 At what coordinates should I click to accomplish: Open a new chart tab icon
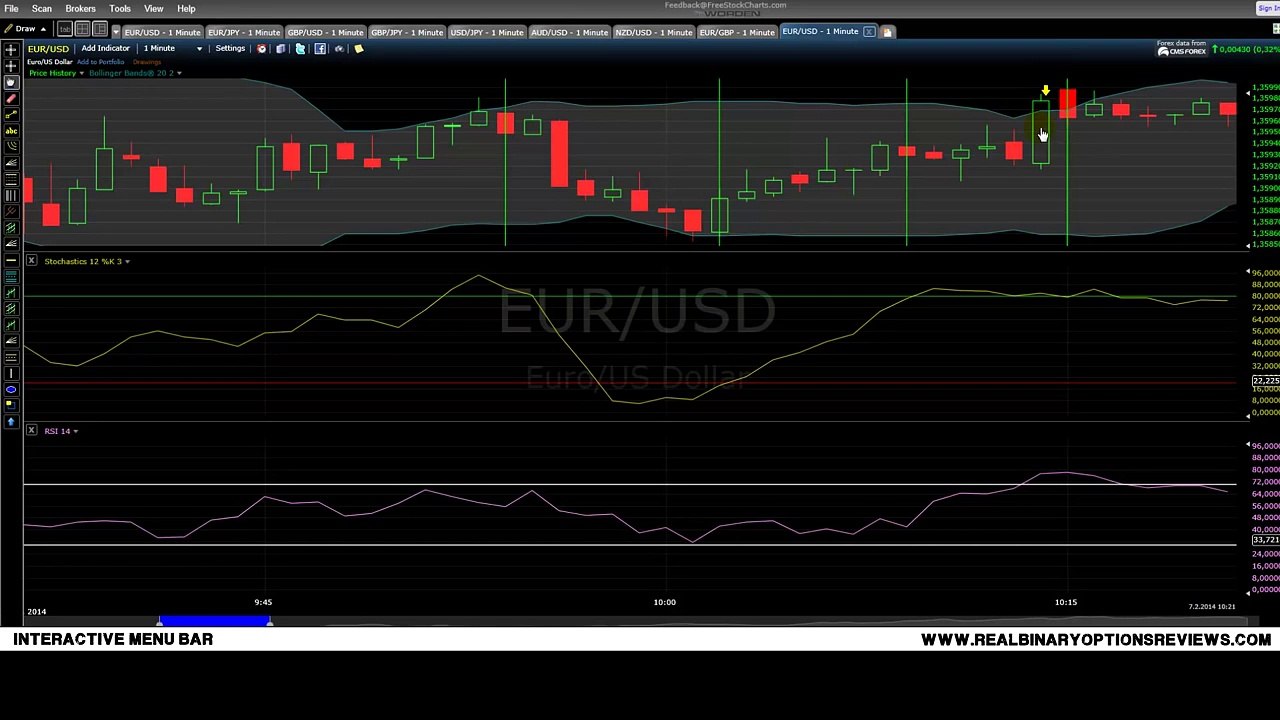click(887, 32)
